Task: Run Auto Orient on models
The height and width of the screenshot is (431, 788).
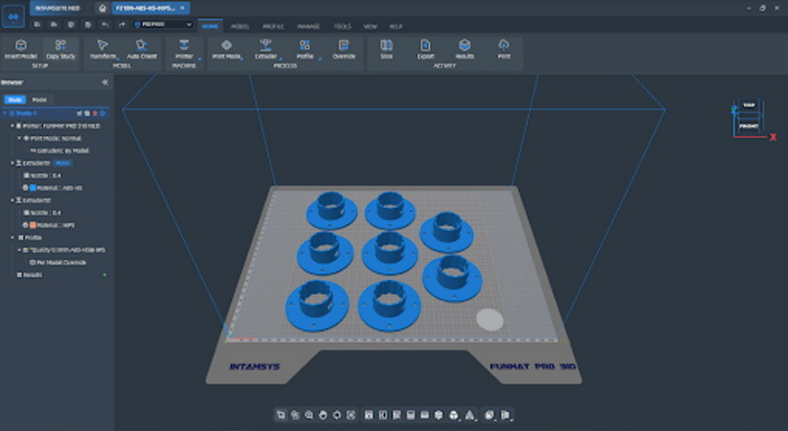Action: click(142, 46)
